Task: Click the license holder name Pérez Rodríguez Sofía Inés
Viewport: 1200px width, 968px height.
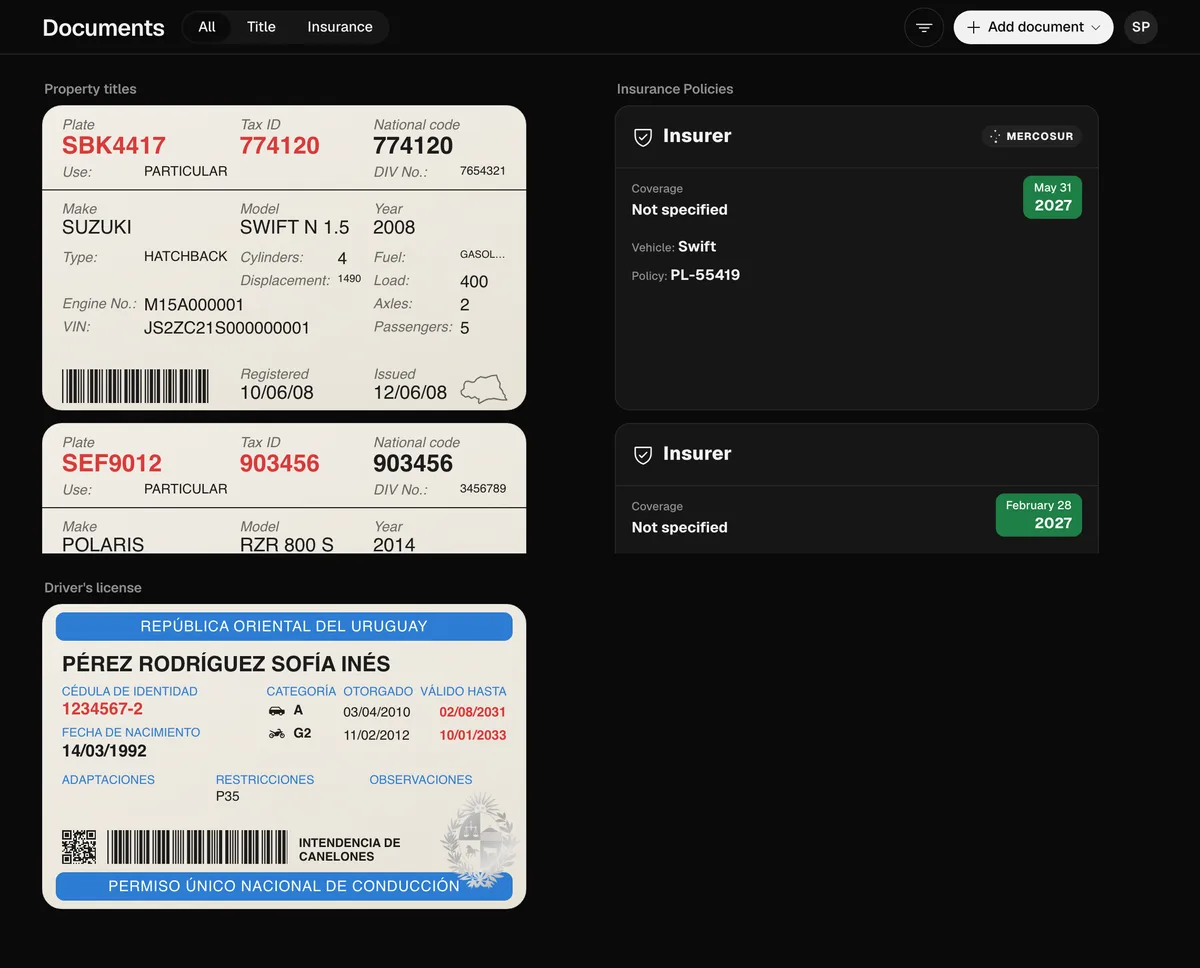Action: click(226, 664)
